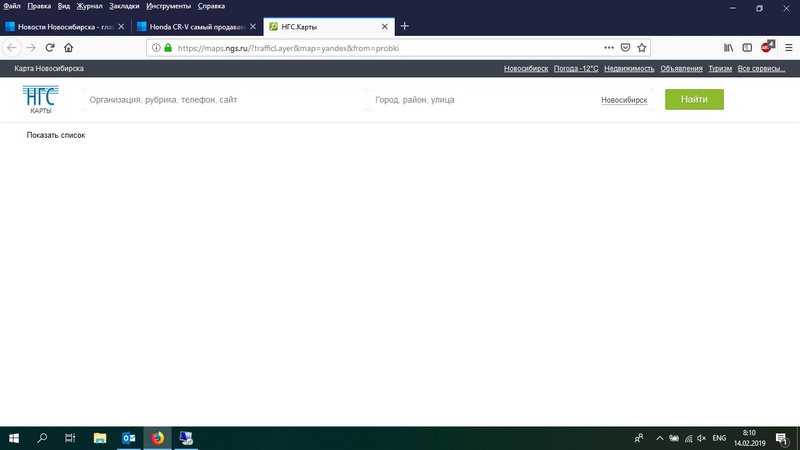Open Outlook from taskbar
This screenshot has width=800, height=450.
pyautogui.click(x=129, y=438)
